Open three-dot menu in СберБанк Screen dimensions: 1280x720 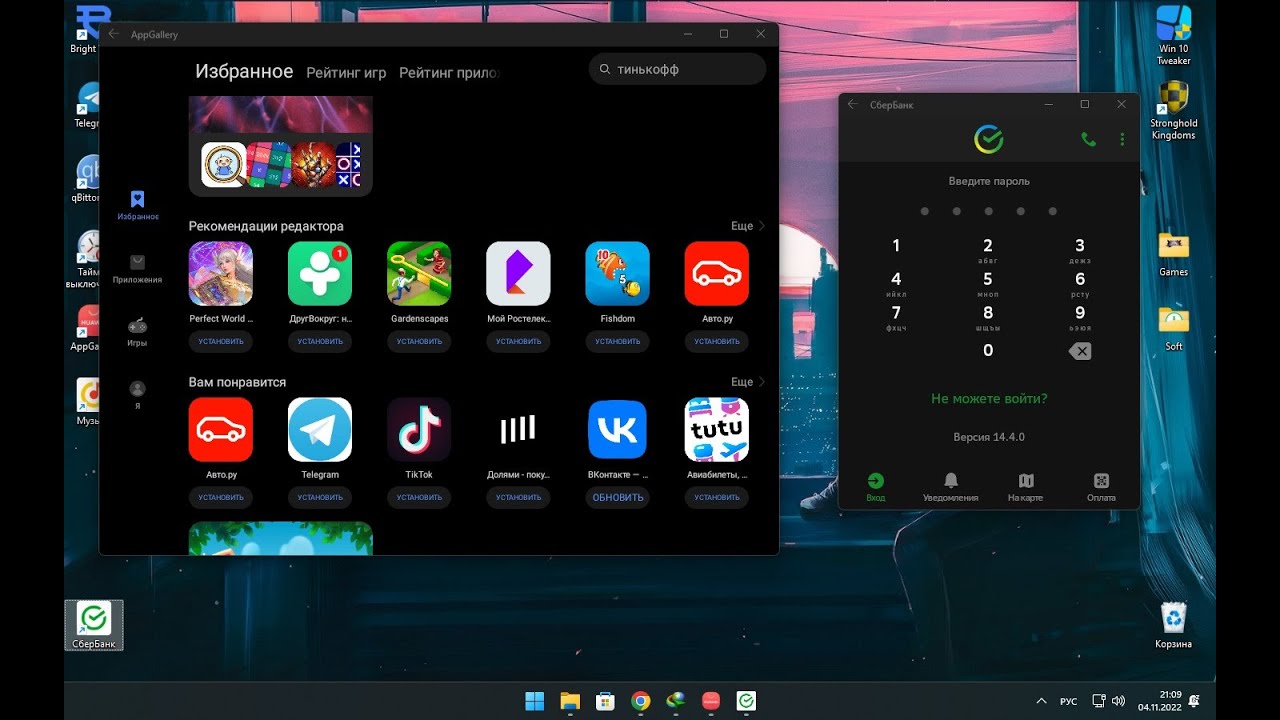[x=1122, y=140]
